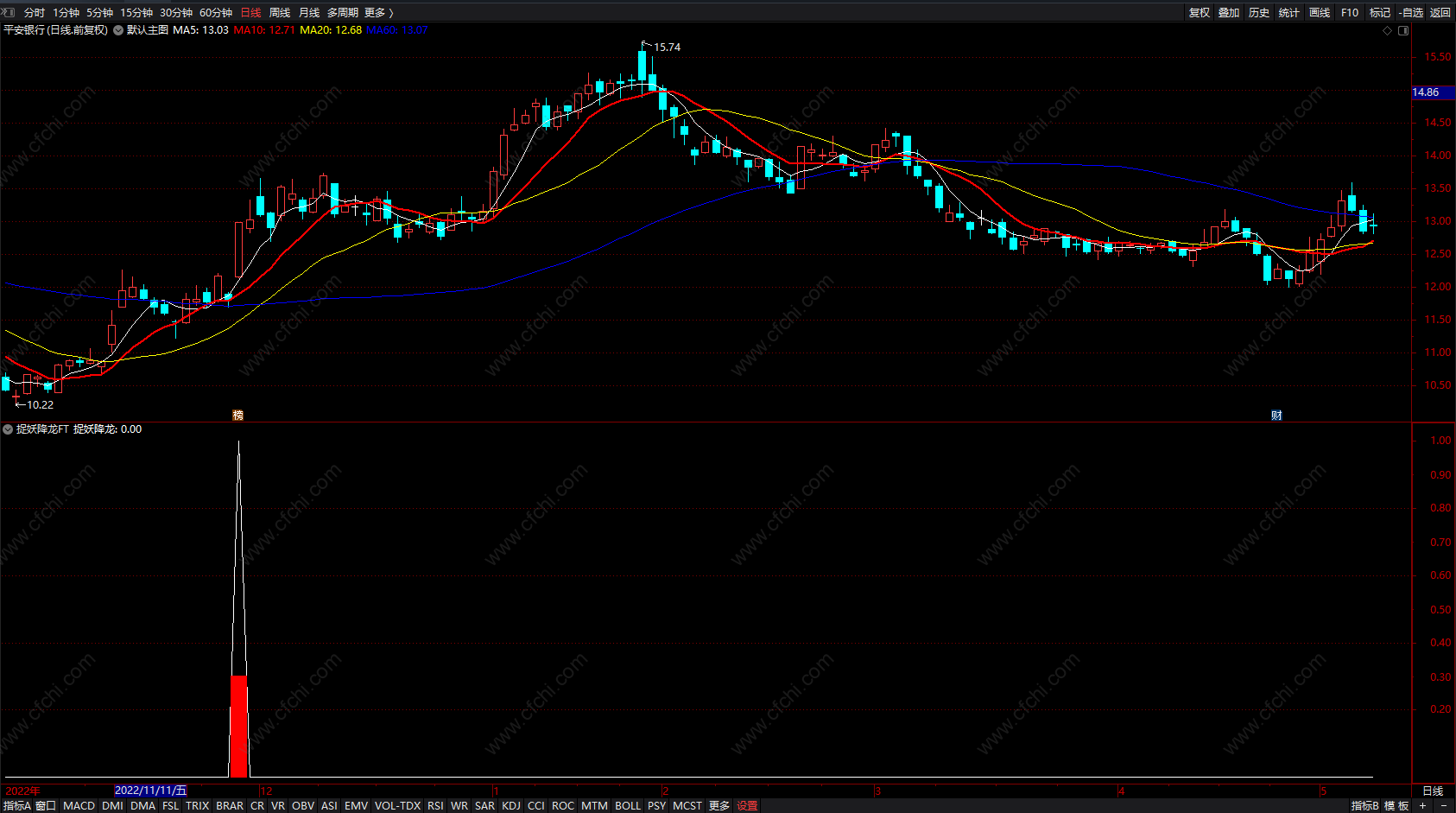Click the 指标A indicator group button
This screenshot has height=813, width=1456.
pos(16,806)
